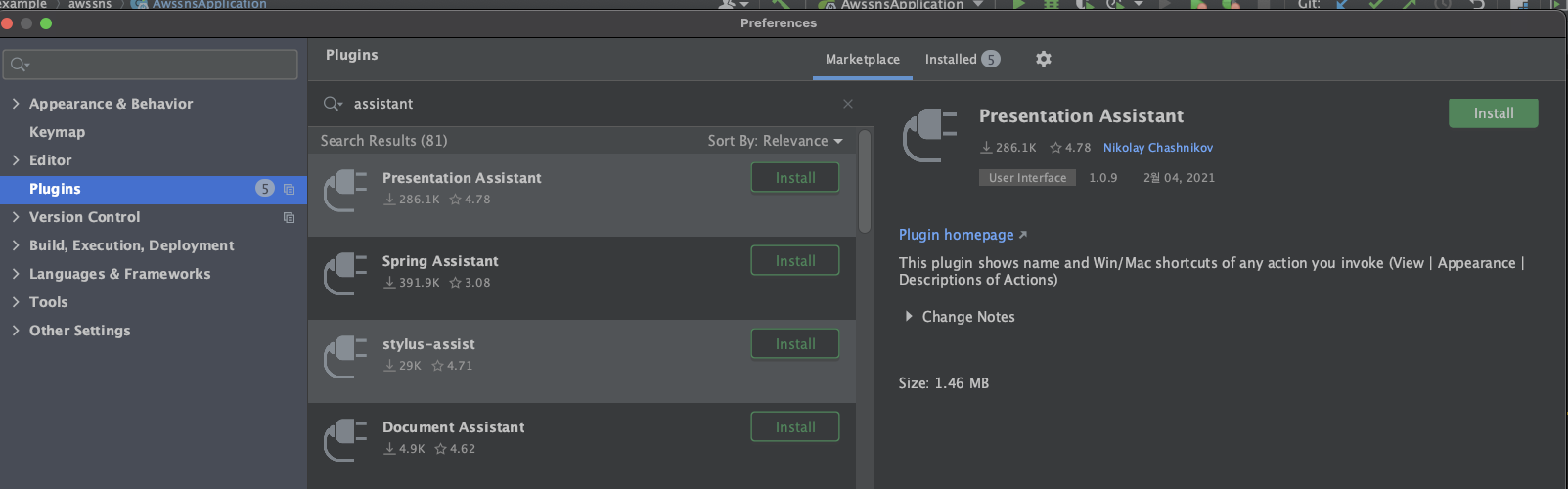The image size is (1568, 489).
Task: Install Presentation Assistant from the list
Action: 795,178
